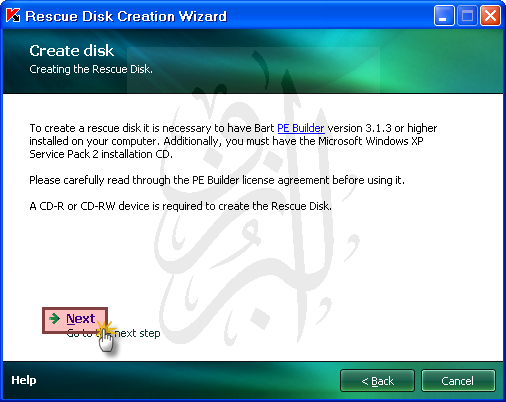Click the green arrow beside Next
Screen dimensions: 506x402
[54, 318]
